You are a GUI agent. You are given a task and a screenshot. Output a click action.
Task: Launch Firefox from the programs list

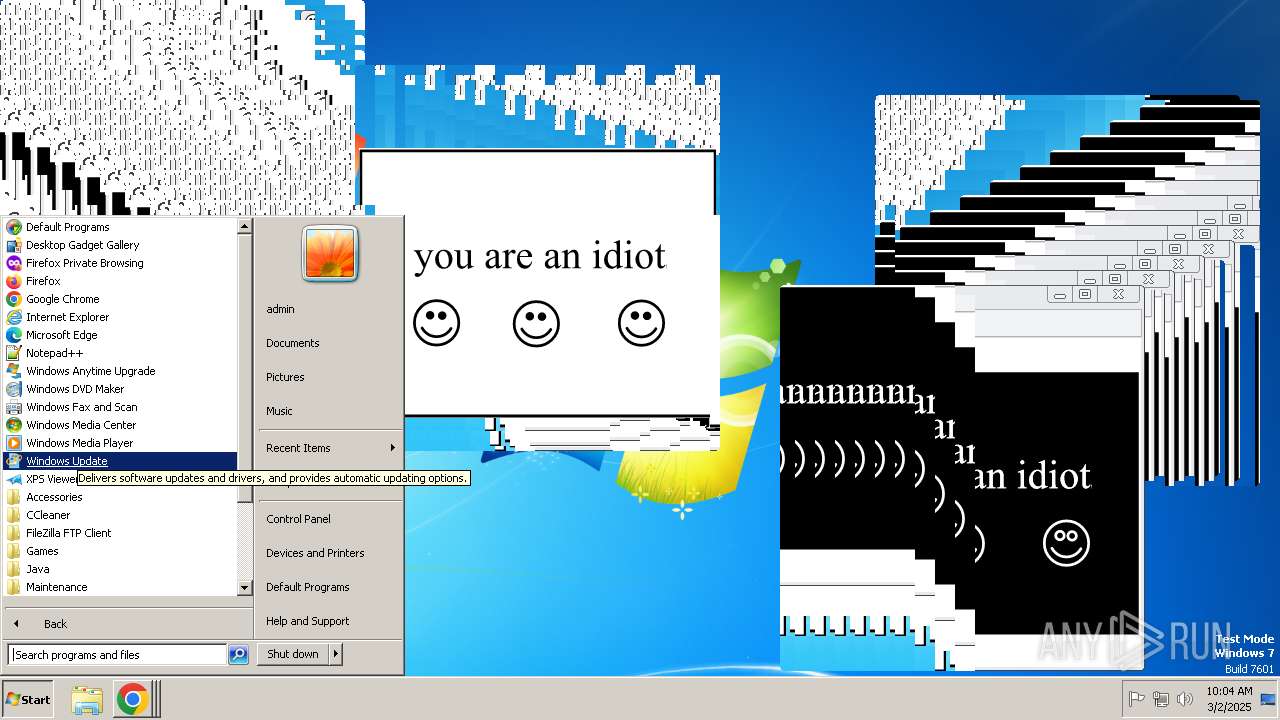[x=14, y=281]
